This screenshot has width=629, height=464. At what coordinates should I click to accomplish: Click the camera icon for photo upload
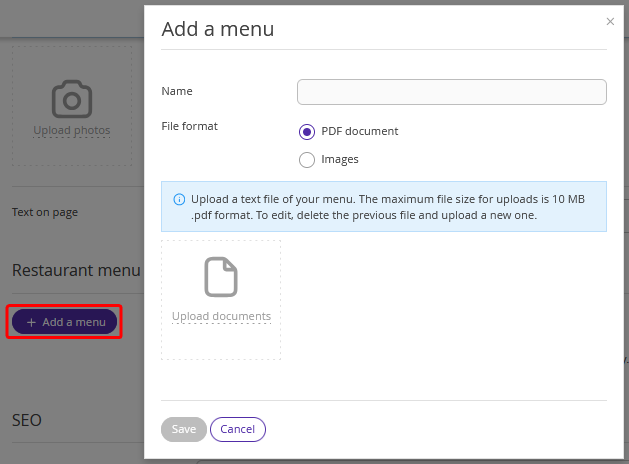pyautogui.click(x=72, y=99)
